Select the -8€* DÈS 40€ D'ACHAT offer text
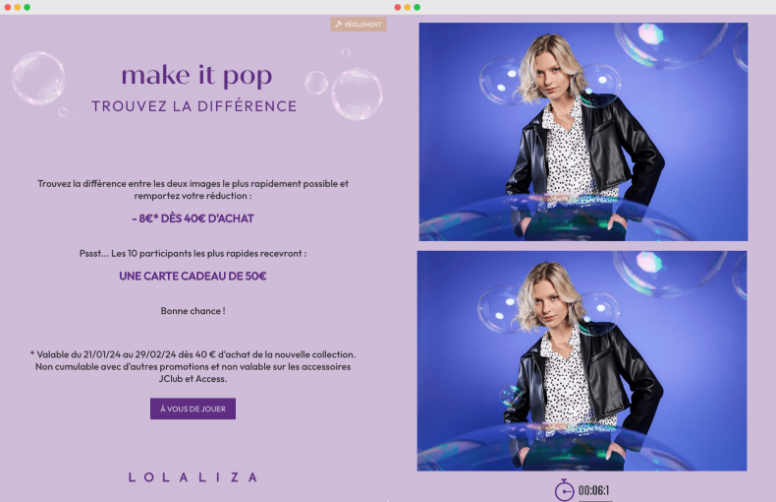Image resolution: width=776 pixels, height=502 pixels. pyautogui.click(x=193, y=218)
